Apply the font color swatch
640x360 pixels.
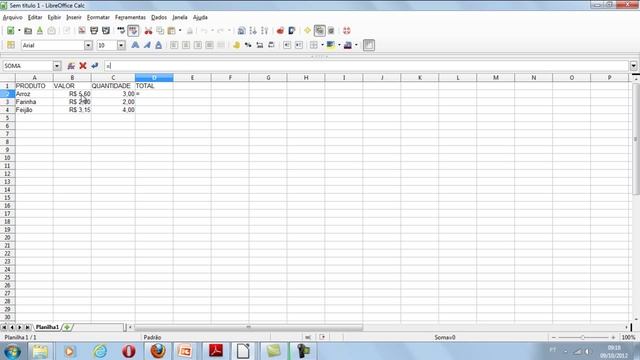coord(348,45)
